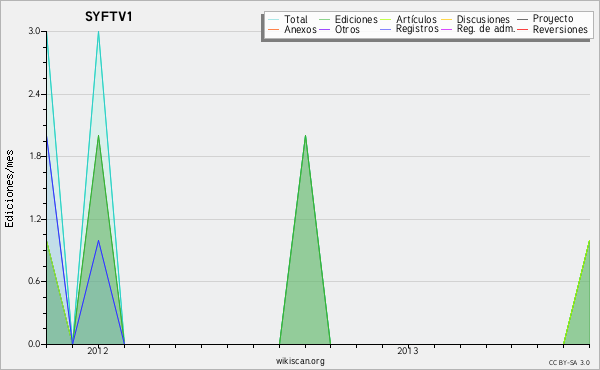Click the Ediciones/mes y-axis label
Image resolution: width=600 pixels, height=370 pixels.
9,189
